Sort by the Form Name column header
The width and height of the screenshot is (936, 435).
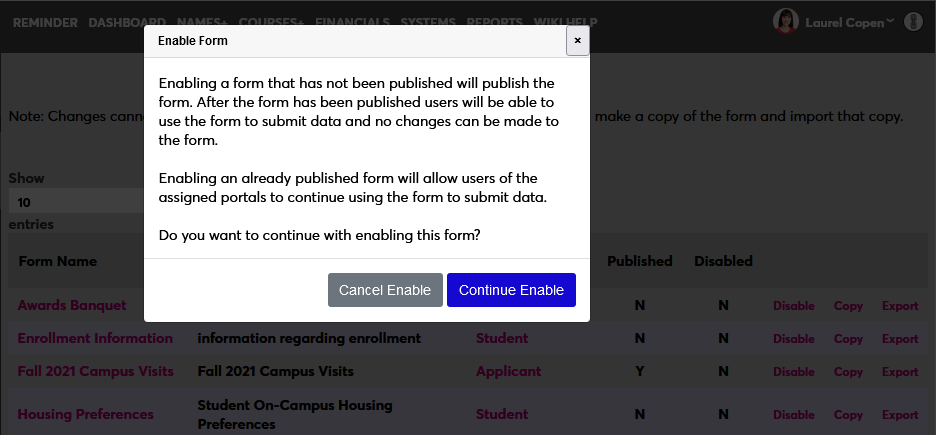[58, 261]
